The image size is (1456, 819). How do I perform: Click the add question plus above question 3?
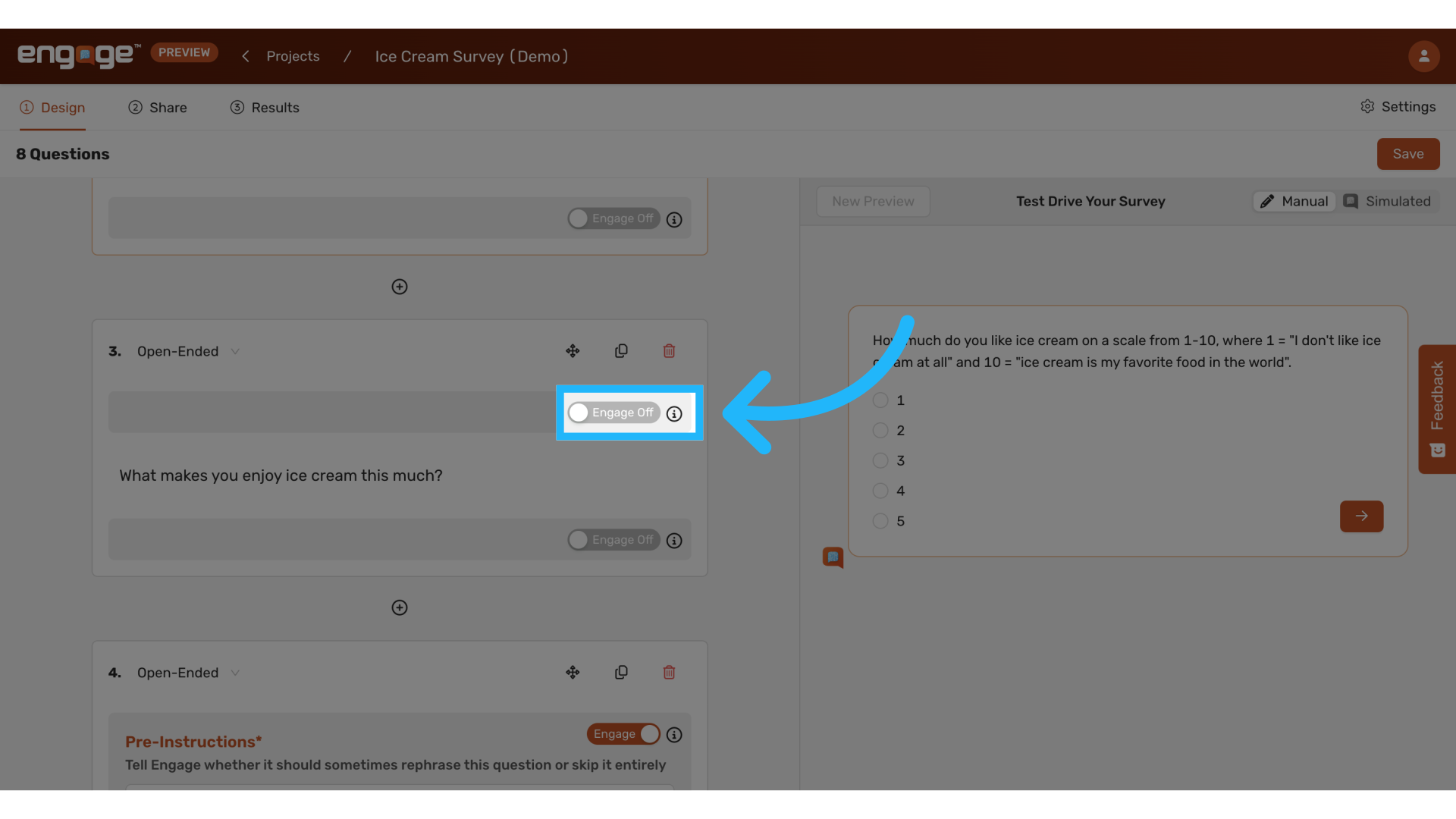(400, 287)
